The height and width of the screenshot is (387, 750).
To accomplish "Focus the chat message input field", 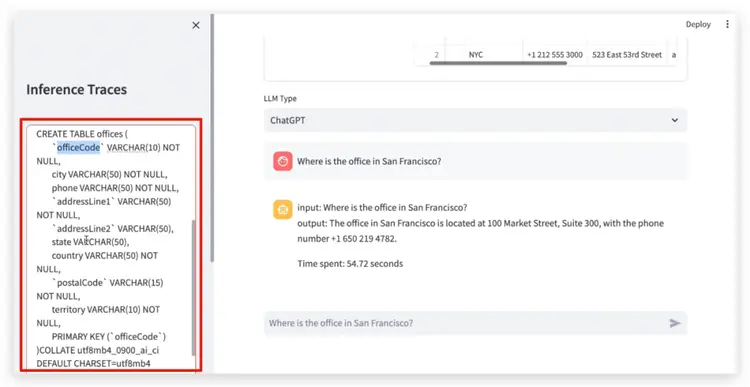I will [x=475, y=323].
